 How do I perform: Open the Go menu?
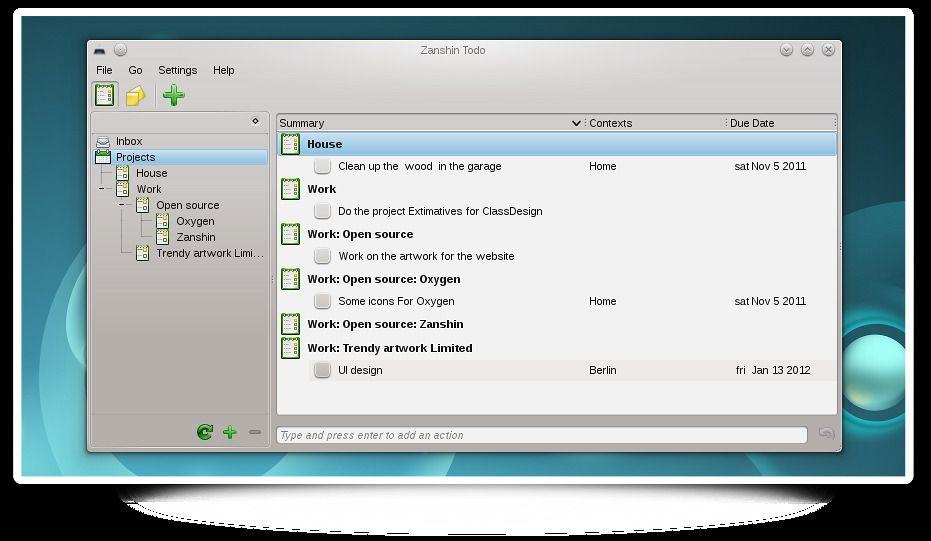click(135, 70)
